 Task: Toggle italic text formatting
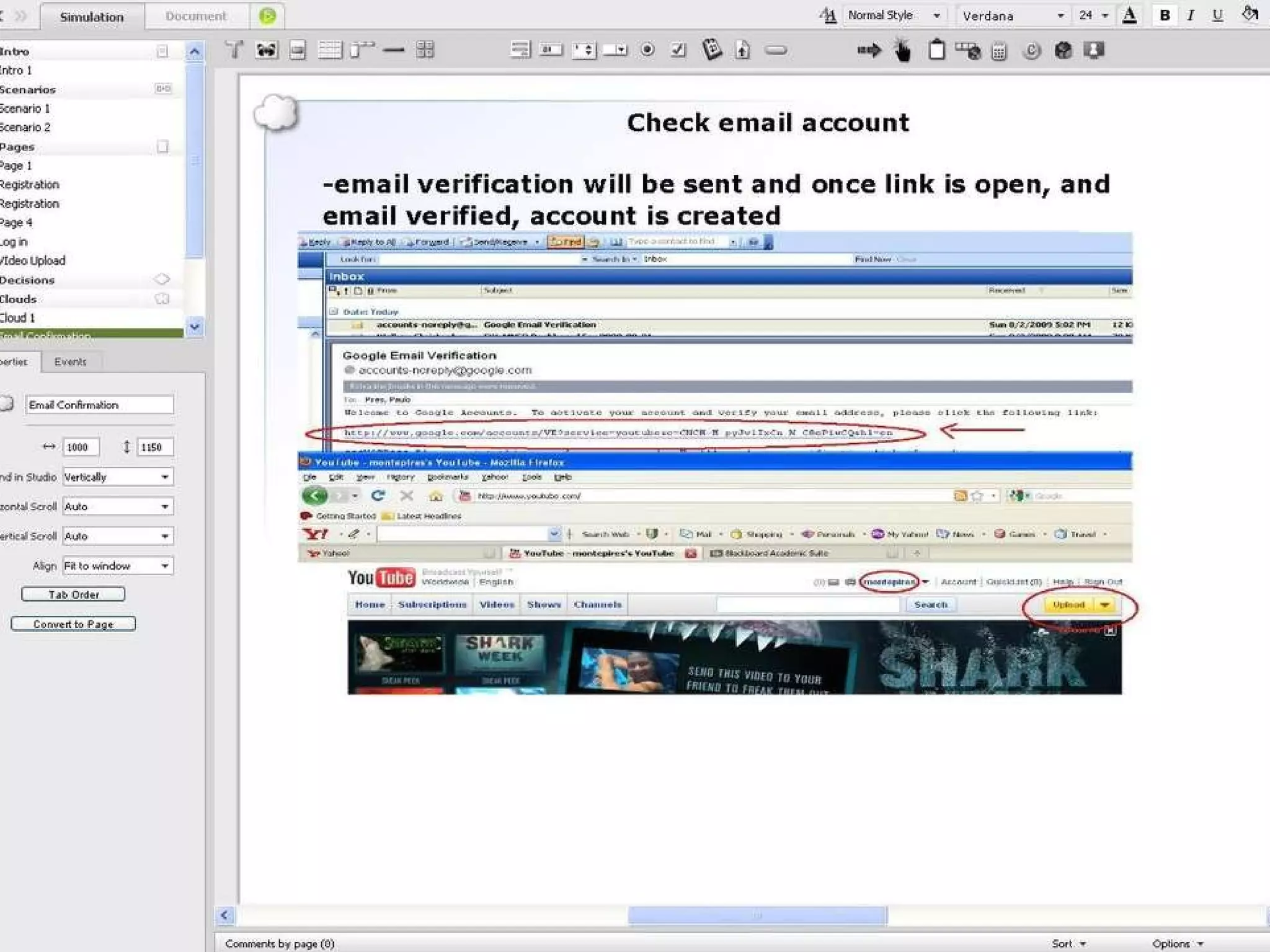[1191, 15]
